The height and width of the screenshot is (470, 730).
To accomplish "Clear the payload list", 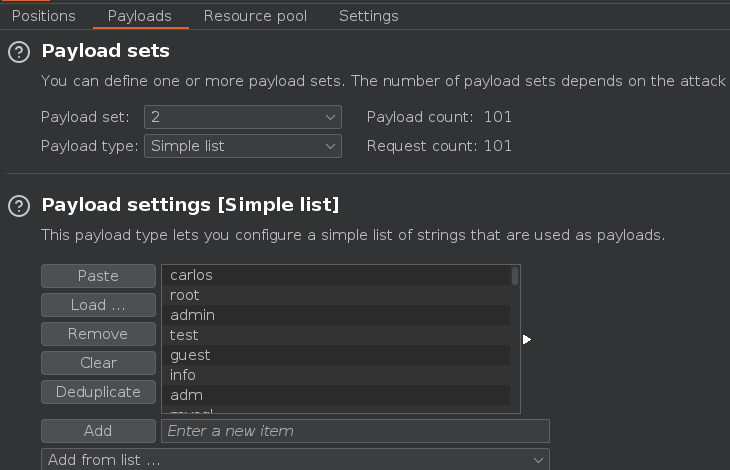I will point(98,363).
